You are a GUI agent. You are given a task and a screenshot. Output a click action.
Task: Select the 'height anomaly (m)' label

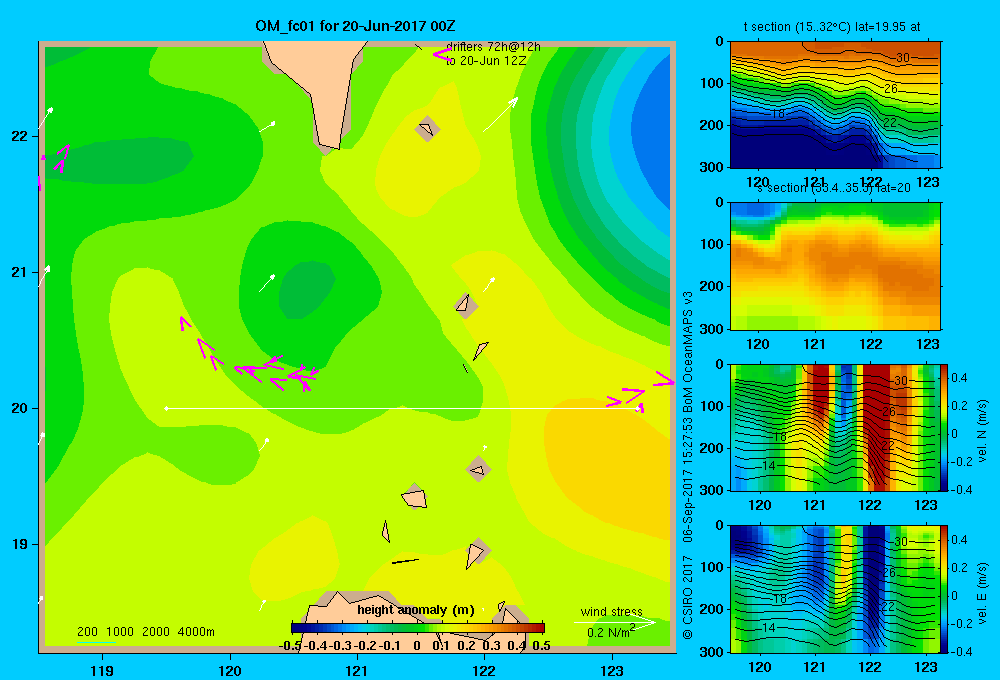click(x=416, y=610)
